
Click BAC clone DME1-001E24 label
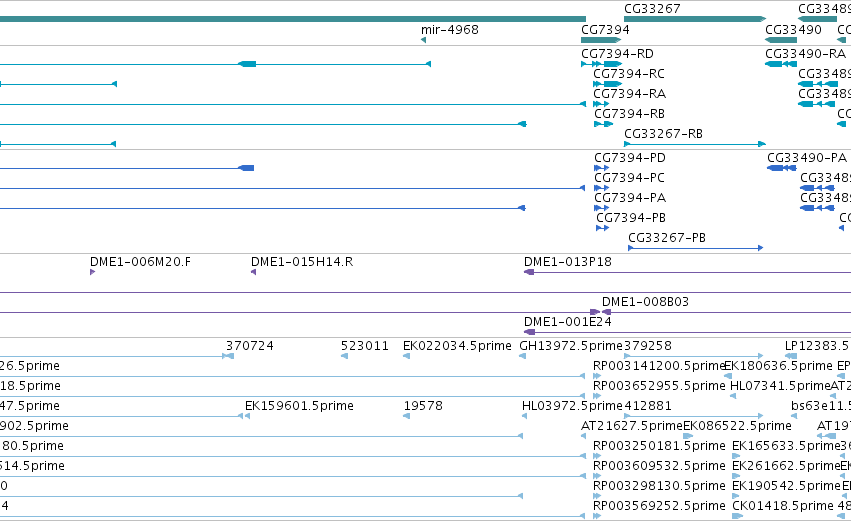[568, 322]
